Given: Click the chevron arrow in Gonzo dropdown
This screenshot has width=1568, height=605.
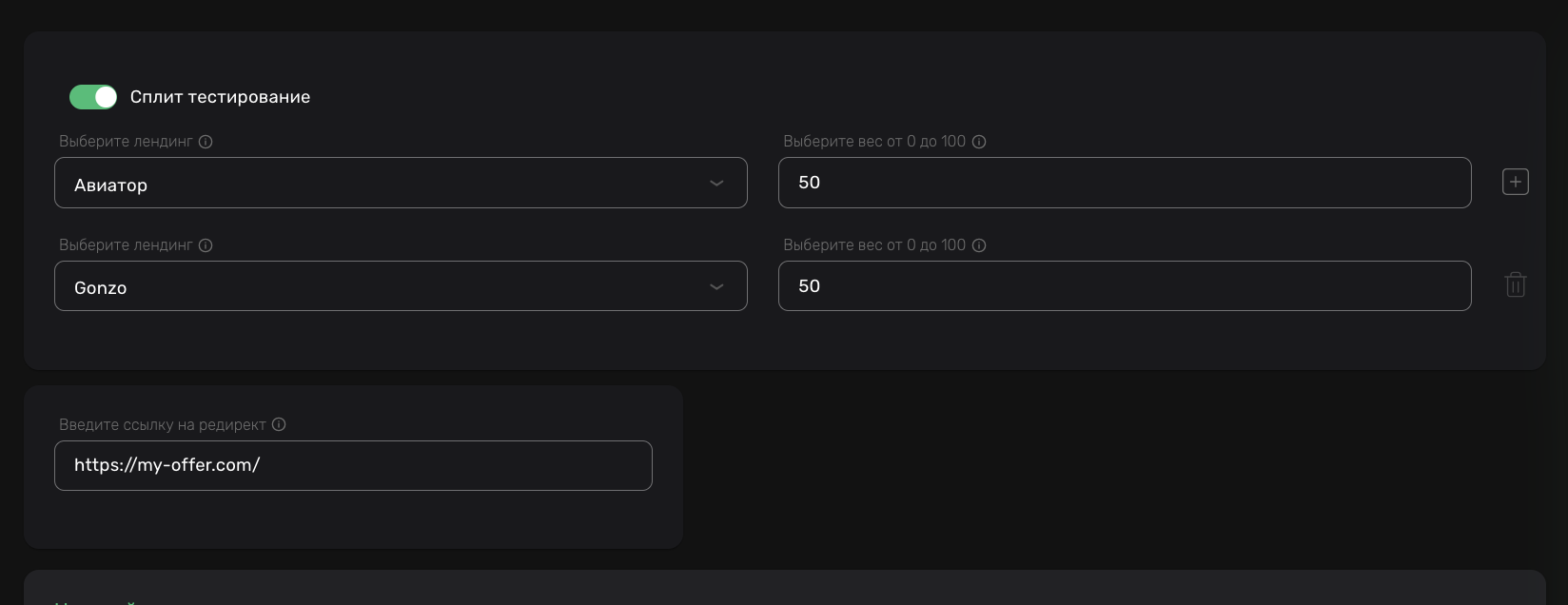Looking at the screenshot, I should 716,287.
